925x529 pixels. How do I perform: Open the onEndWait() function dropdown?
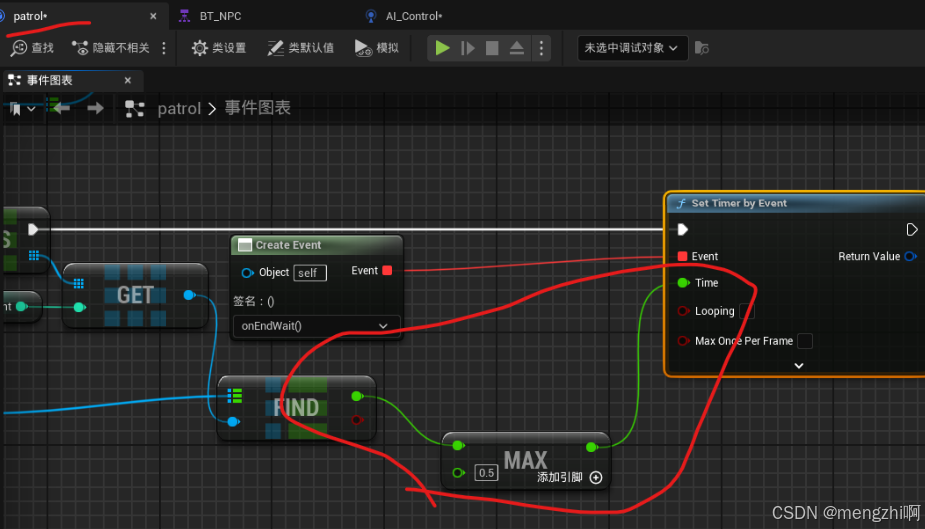coord(316,326)
